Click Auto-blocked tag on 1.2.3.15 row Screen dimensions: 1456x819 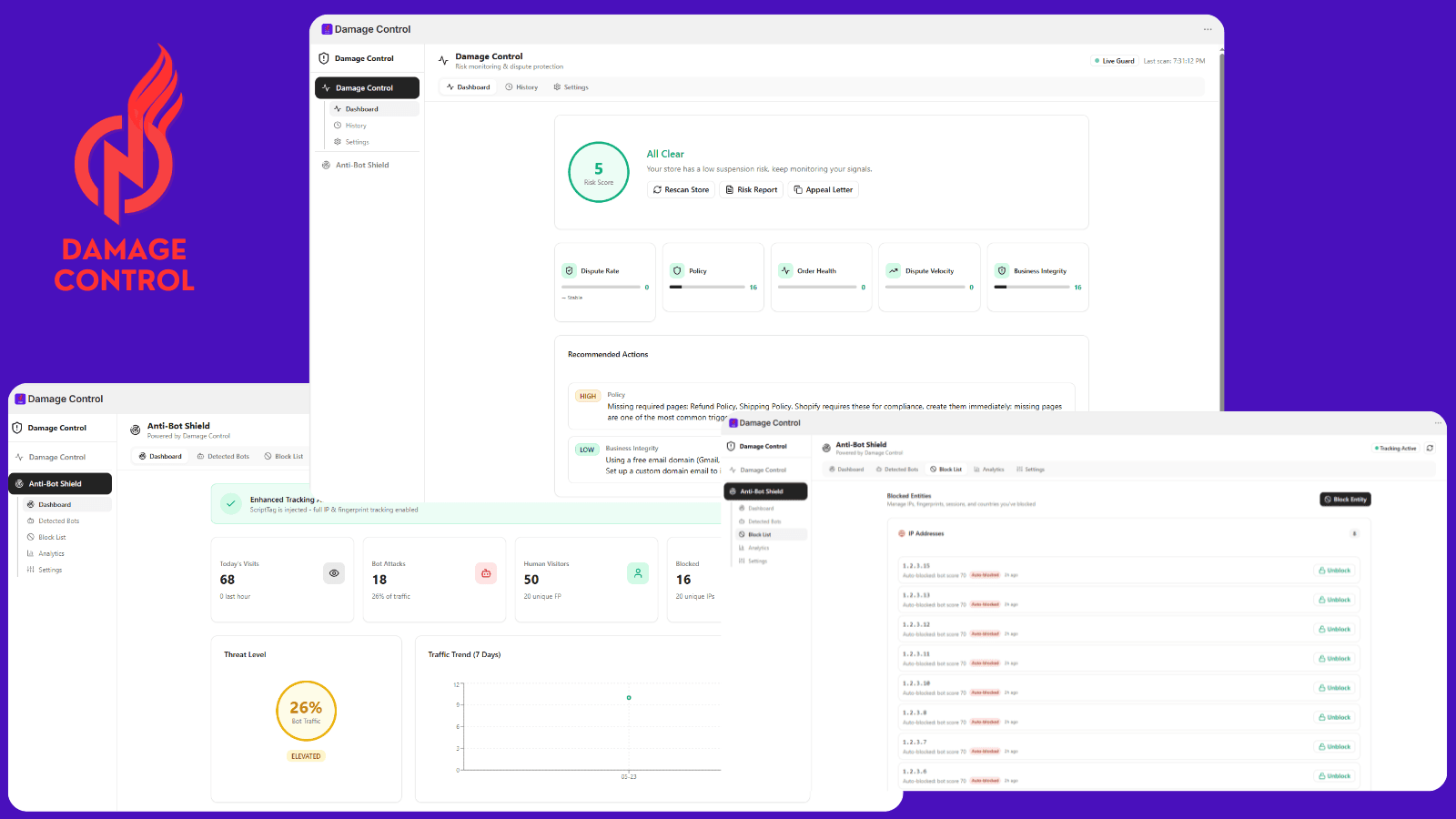coord(985,575)
